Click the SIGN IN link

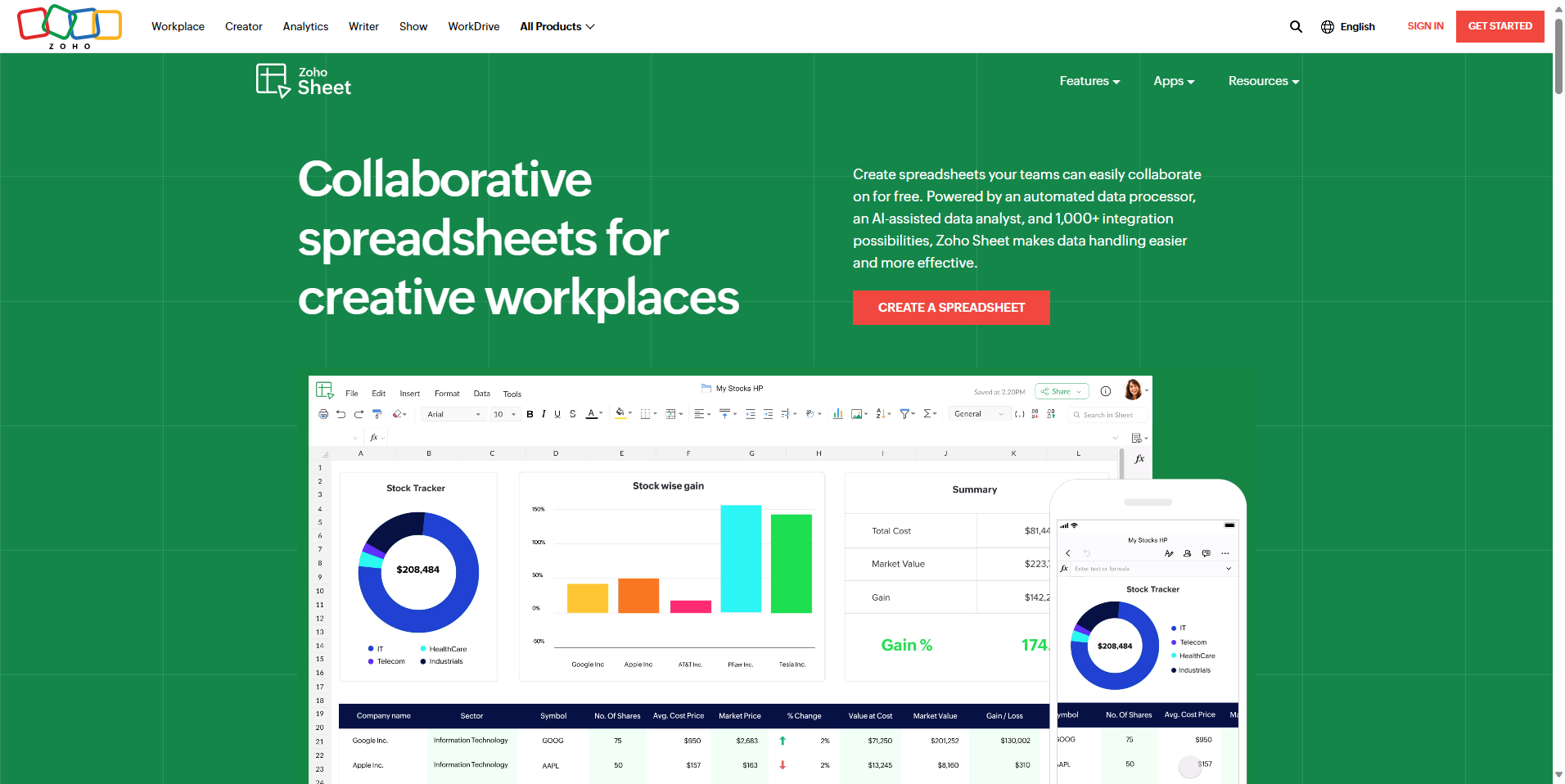(1425, 26)
